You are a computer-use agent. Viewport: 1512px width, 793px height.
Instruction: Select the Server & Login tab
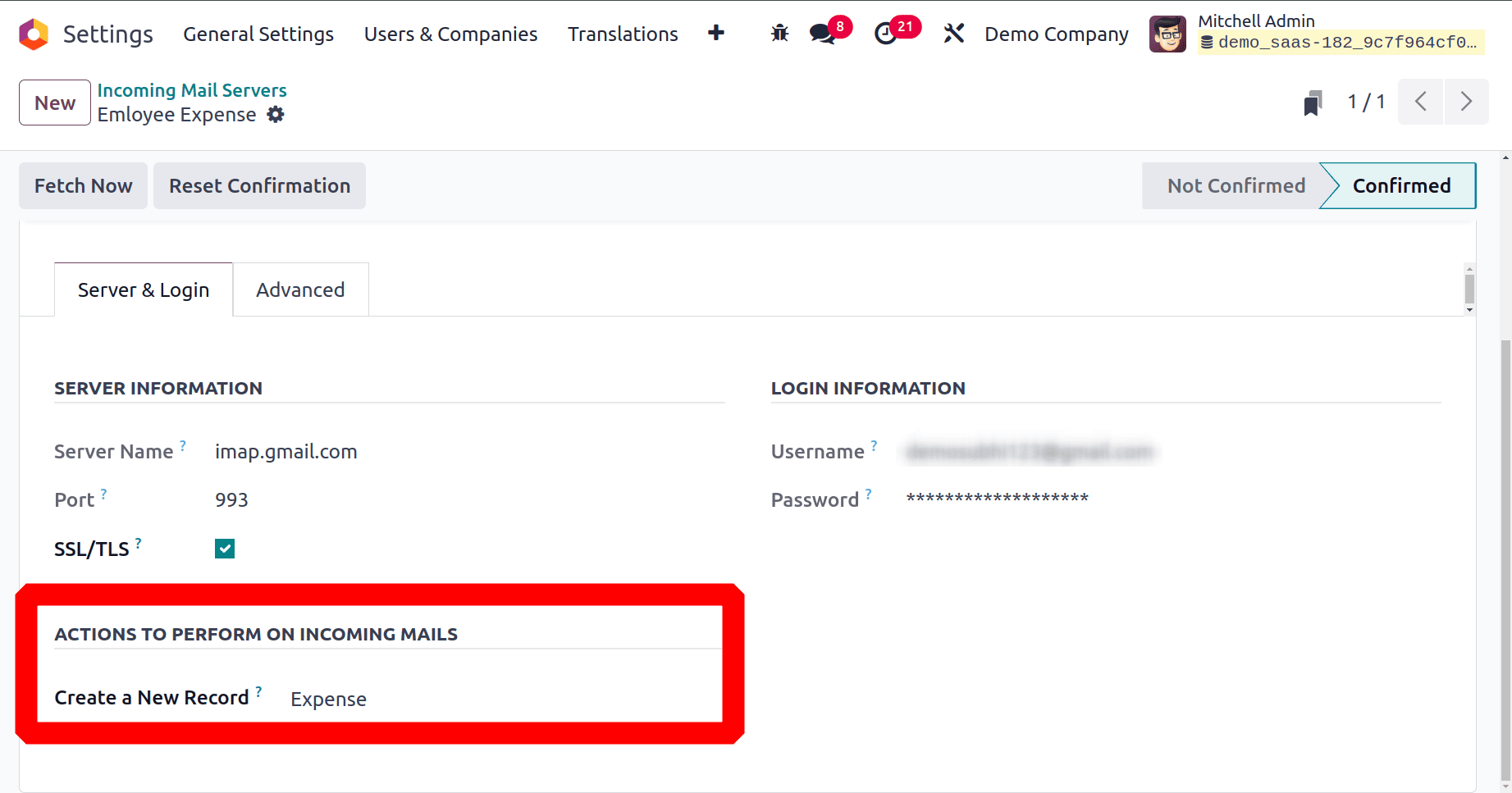click(144, 289)
